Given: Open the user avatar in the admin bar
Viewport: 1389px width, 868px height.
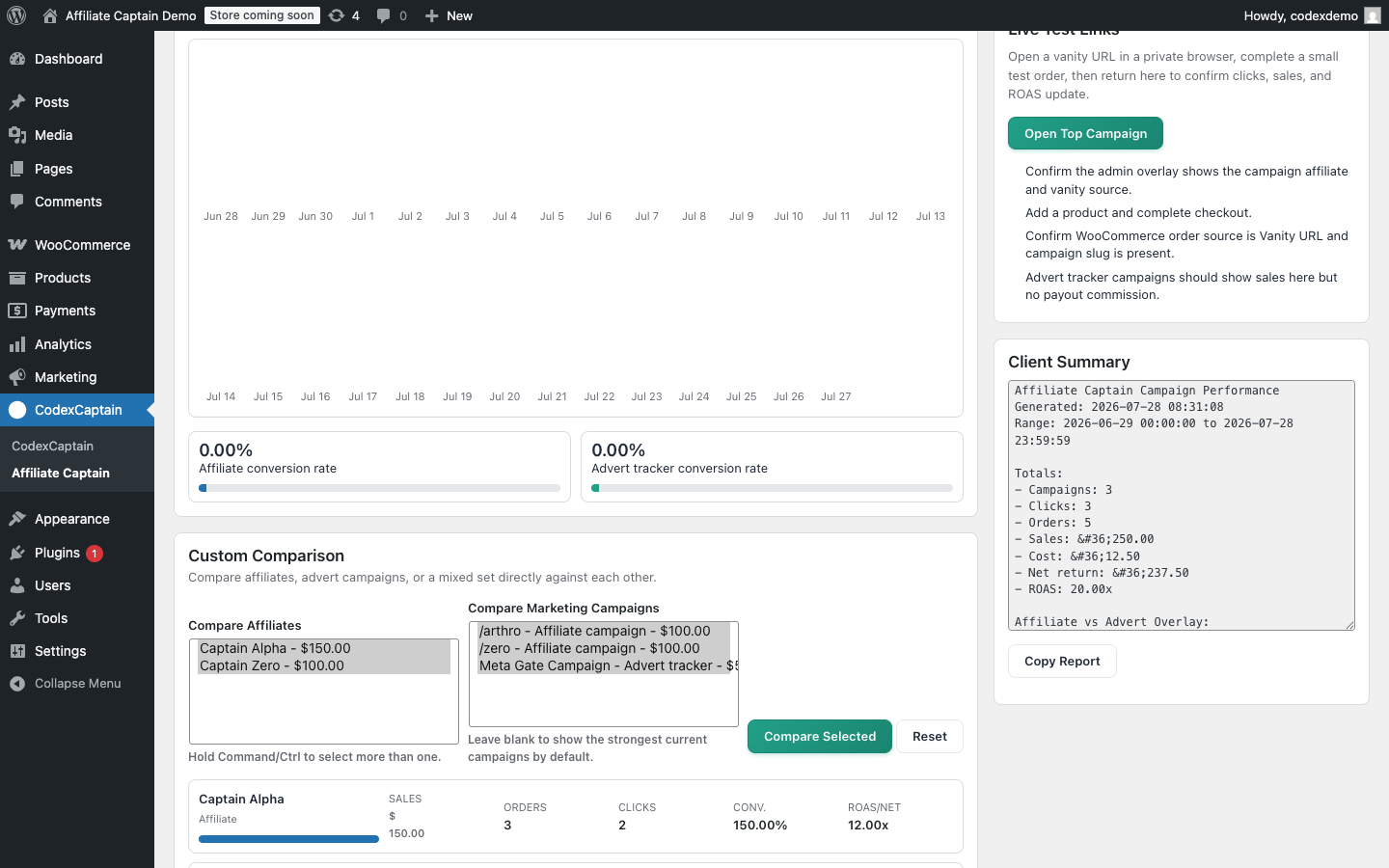Looking at the screenshot, I should pyautogui.click(x=1373, y=15).
